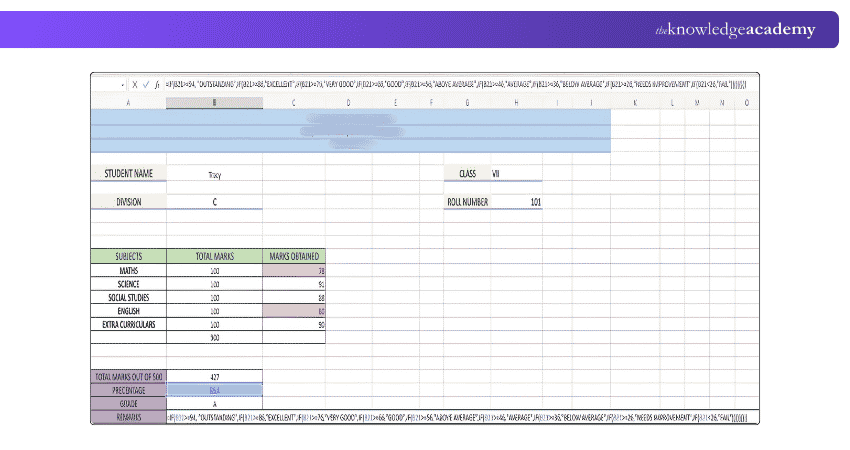850x450 pixels.
Task: Select total marks 100 in ENGLISH row
Action: pos(215,311)
